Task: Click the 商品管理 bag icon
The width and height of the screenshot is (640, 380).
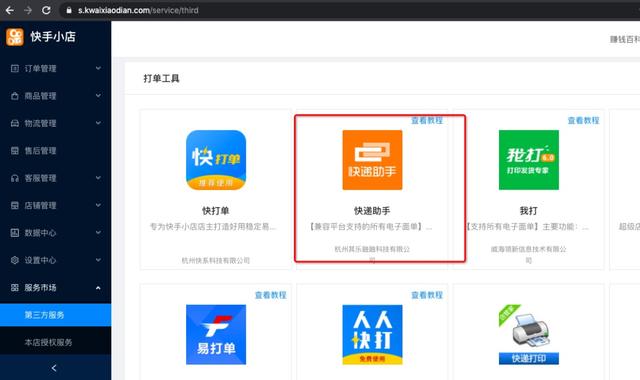Action: tap(15, 96)
